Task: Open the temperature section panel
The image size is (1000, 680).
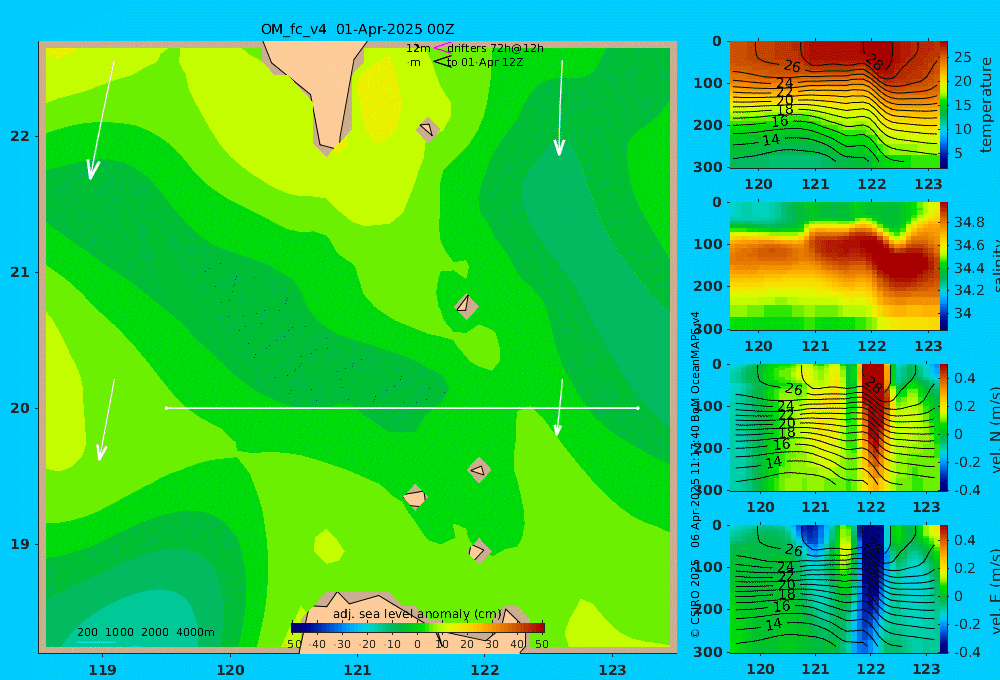Action: [x=835, y=105]
